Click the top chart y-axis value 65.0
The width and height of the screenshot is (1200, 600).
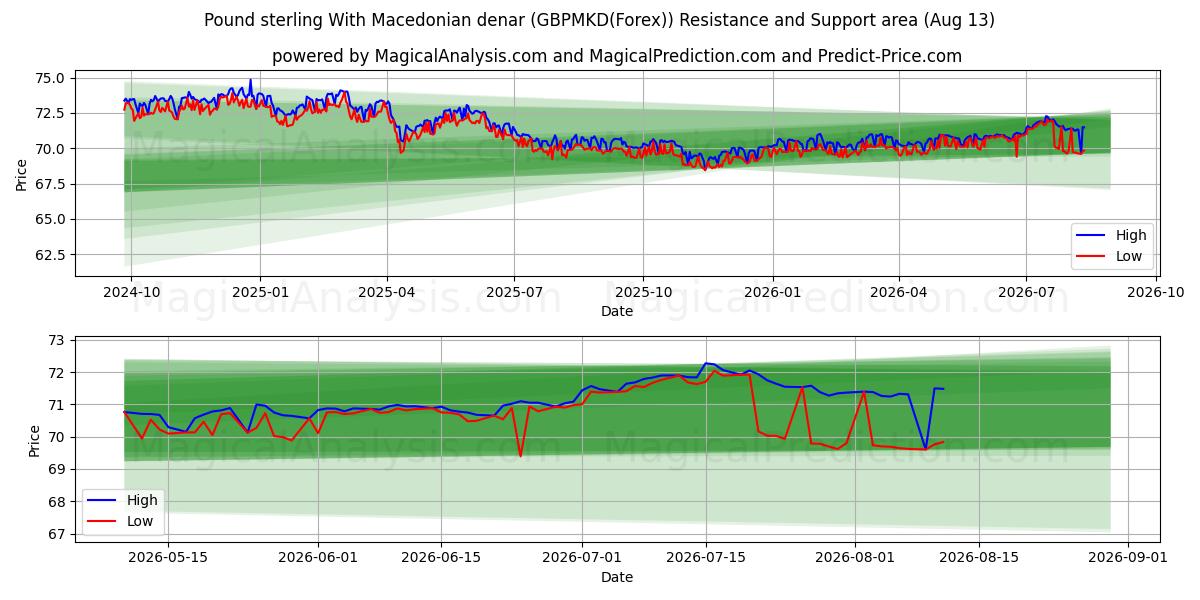coord(49,219)
